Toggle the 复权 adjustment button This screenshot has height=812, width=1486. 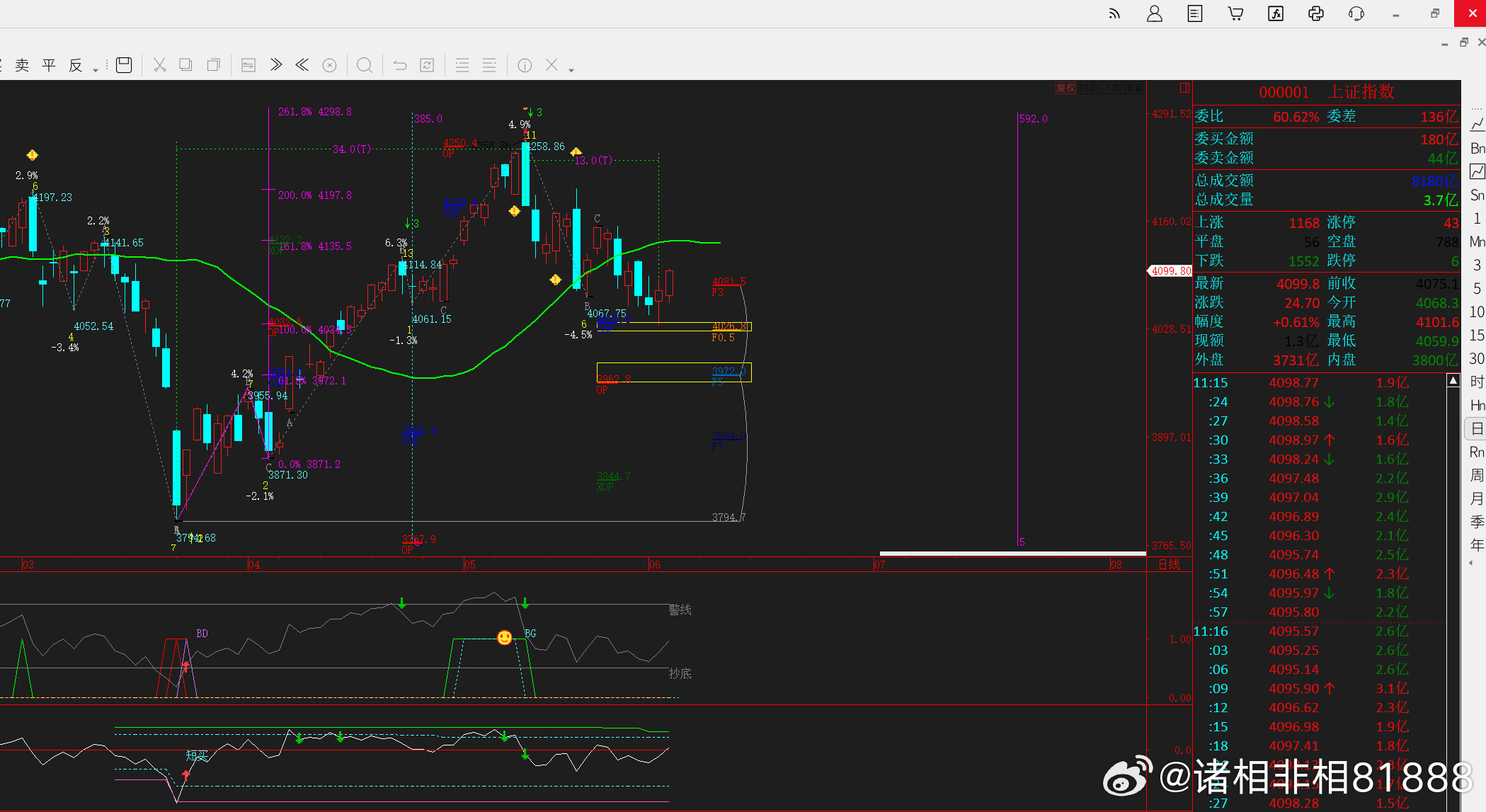click(1066, 88)
